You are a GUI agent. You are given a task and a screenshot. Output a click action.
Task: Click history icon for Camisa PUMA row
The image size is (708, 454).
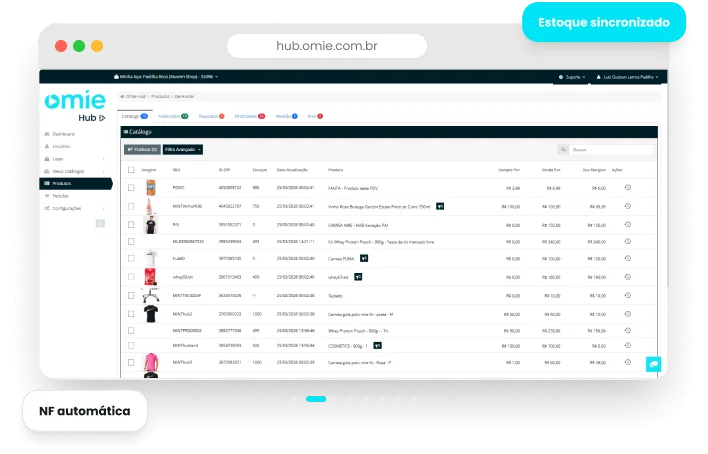pyautogui.click(x=627, y=260)
